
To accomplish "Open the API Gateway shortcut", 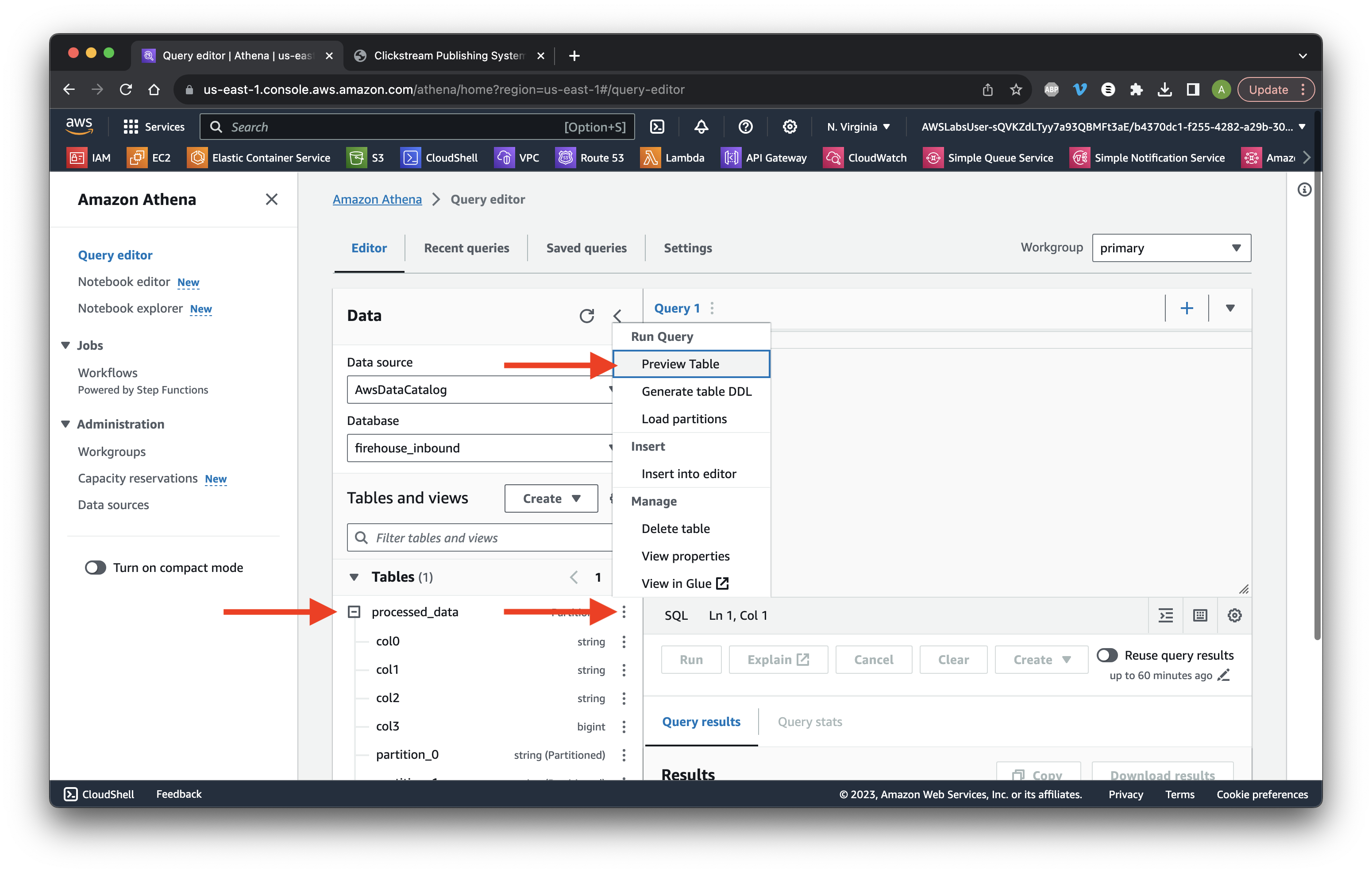I will tap(764, 158).
